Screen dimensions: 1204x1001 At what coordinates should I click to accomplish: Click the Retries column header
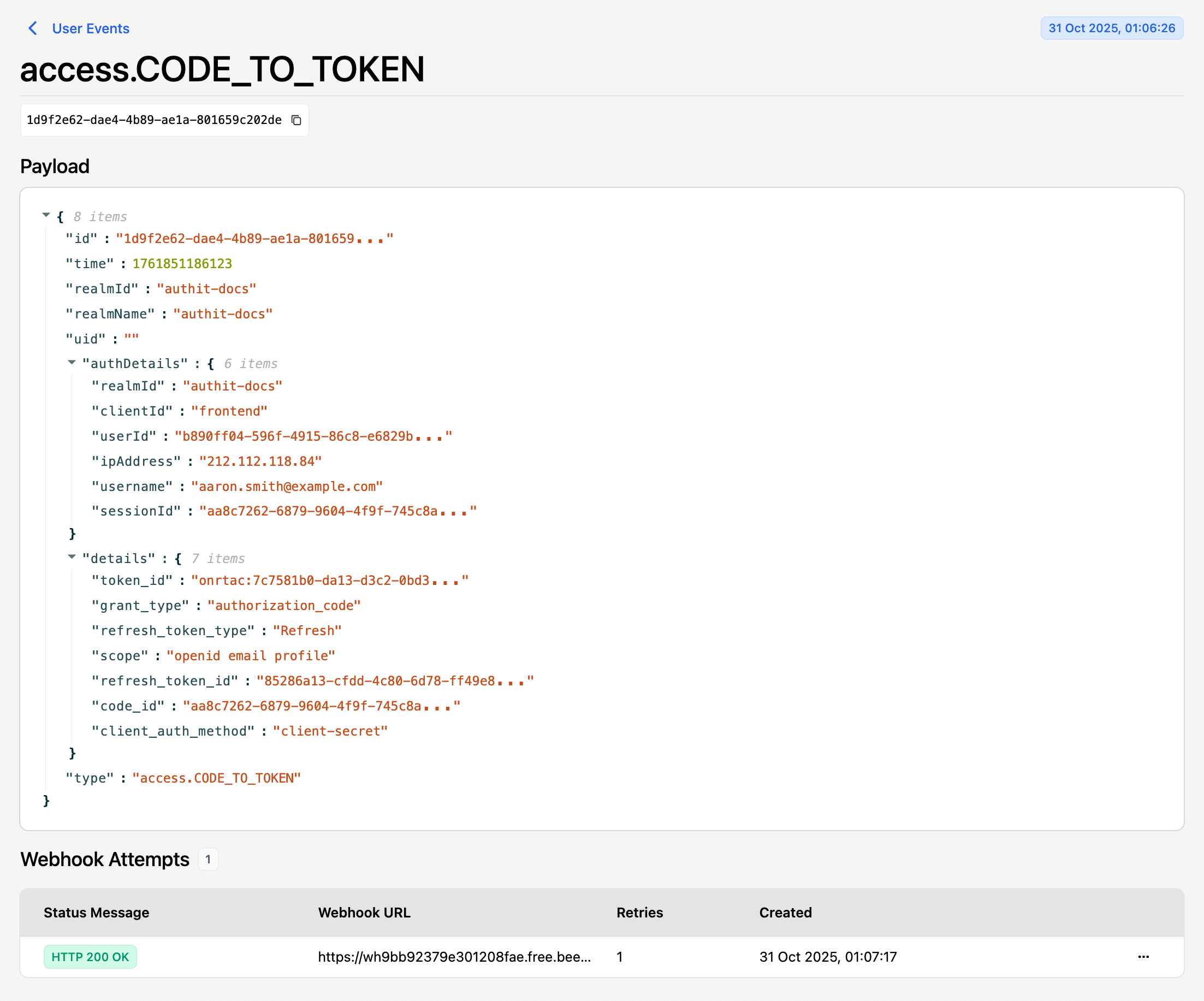point(639,912)
